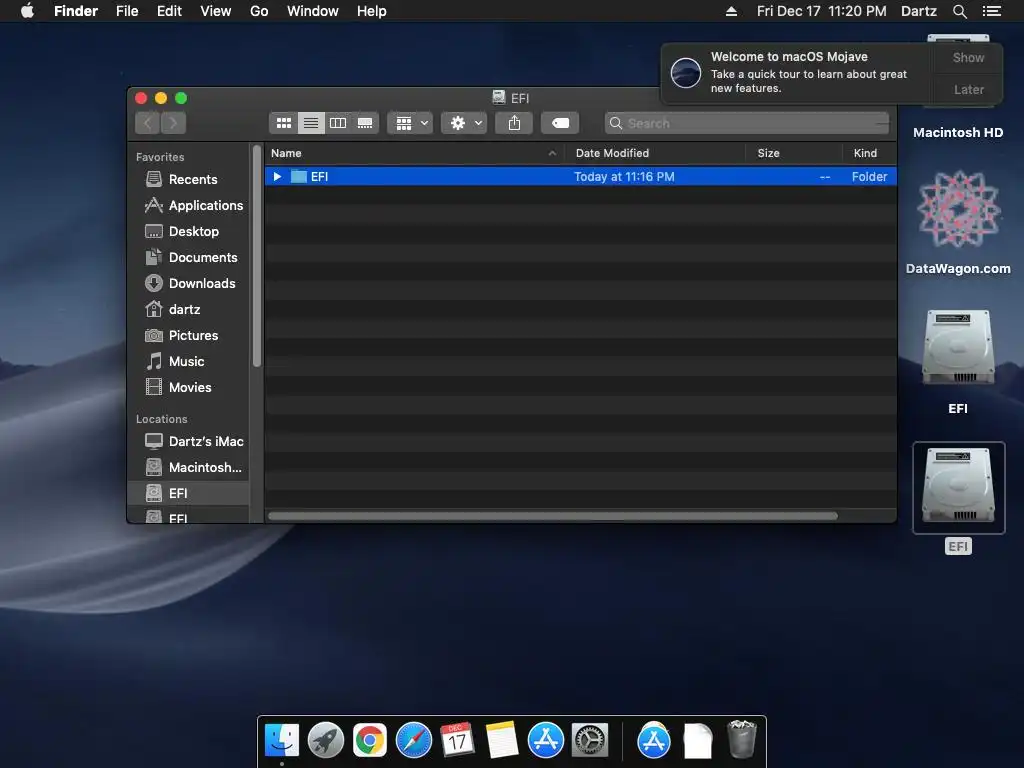The width and height of the screenshot is (1024, 768).
Task: Open the View menu
Action: (x=216, y=11)
